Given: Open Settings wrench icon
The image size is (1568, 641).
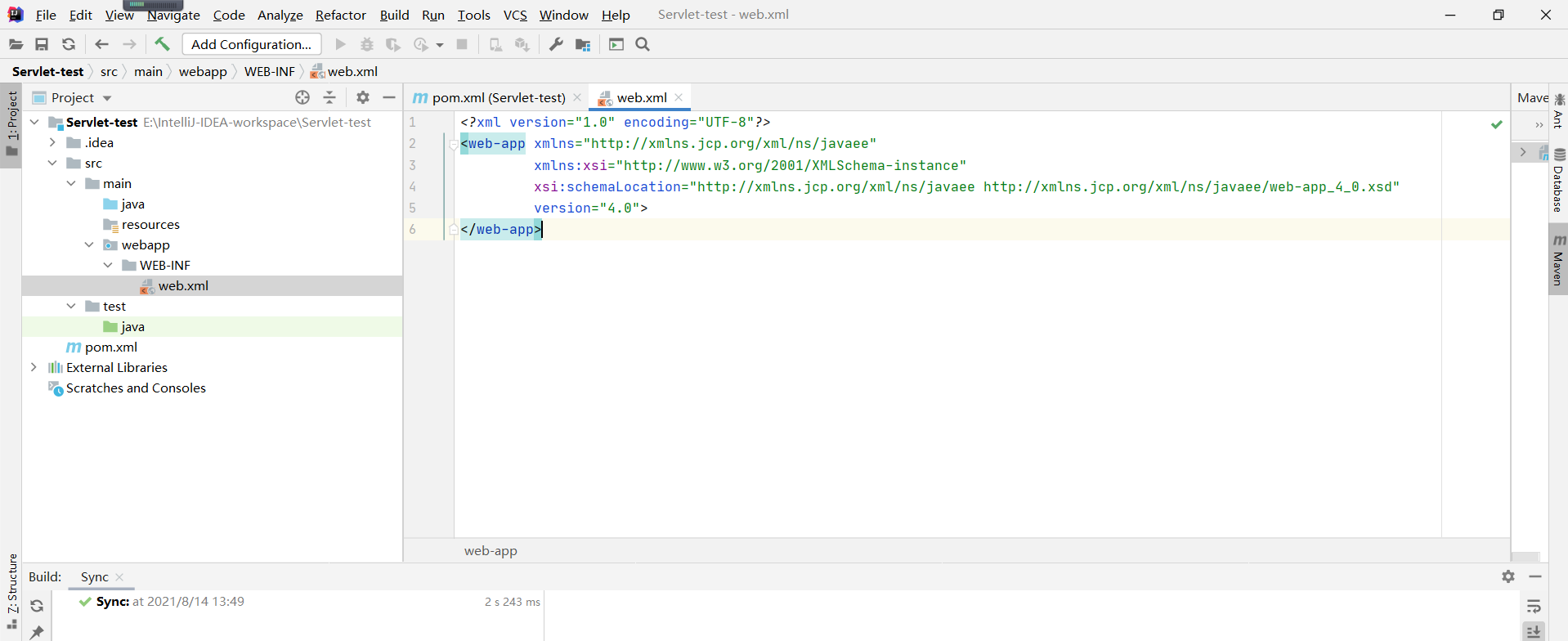Looking at the screenshot, I should 556,45.
